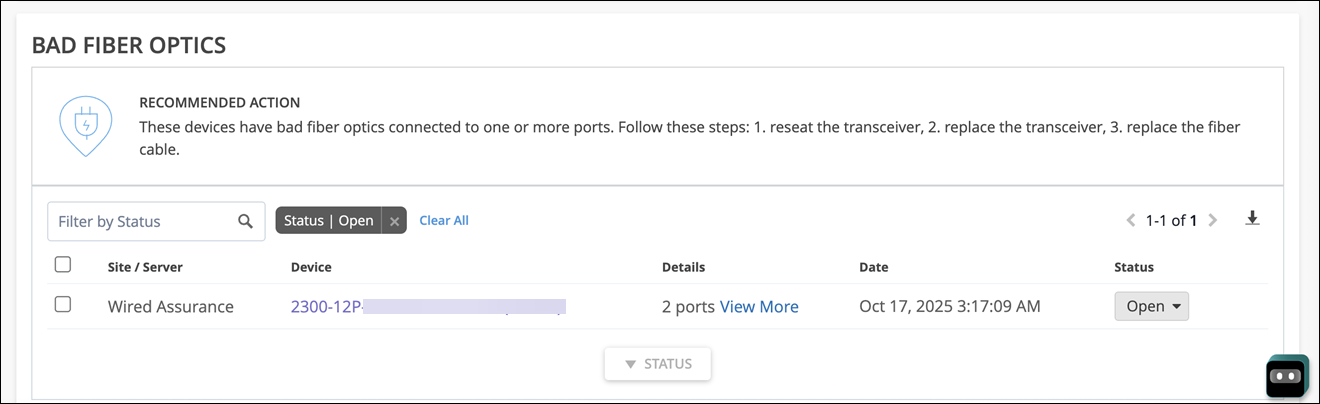Download the bad fiber optics list

click(x=1252, y=219)
